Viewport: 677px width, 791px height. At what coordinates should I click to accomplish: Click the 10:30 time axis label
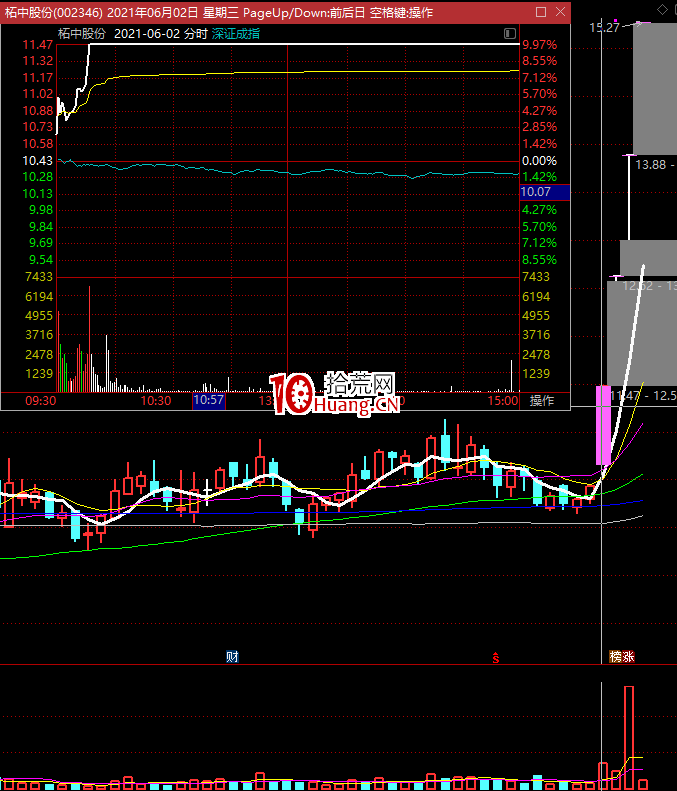coord(156,401)
